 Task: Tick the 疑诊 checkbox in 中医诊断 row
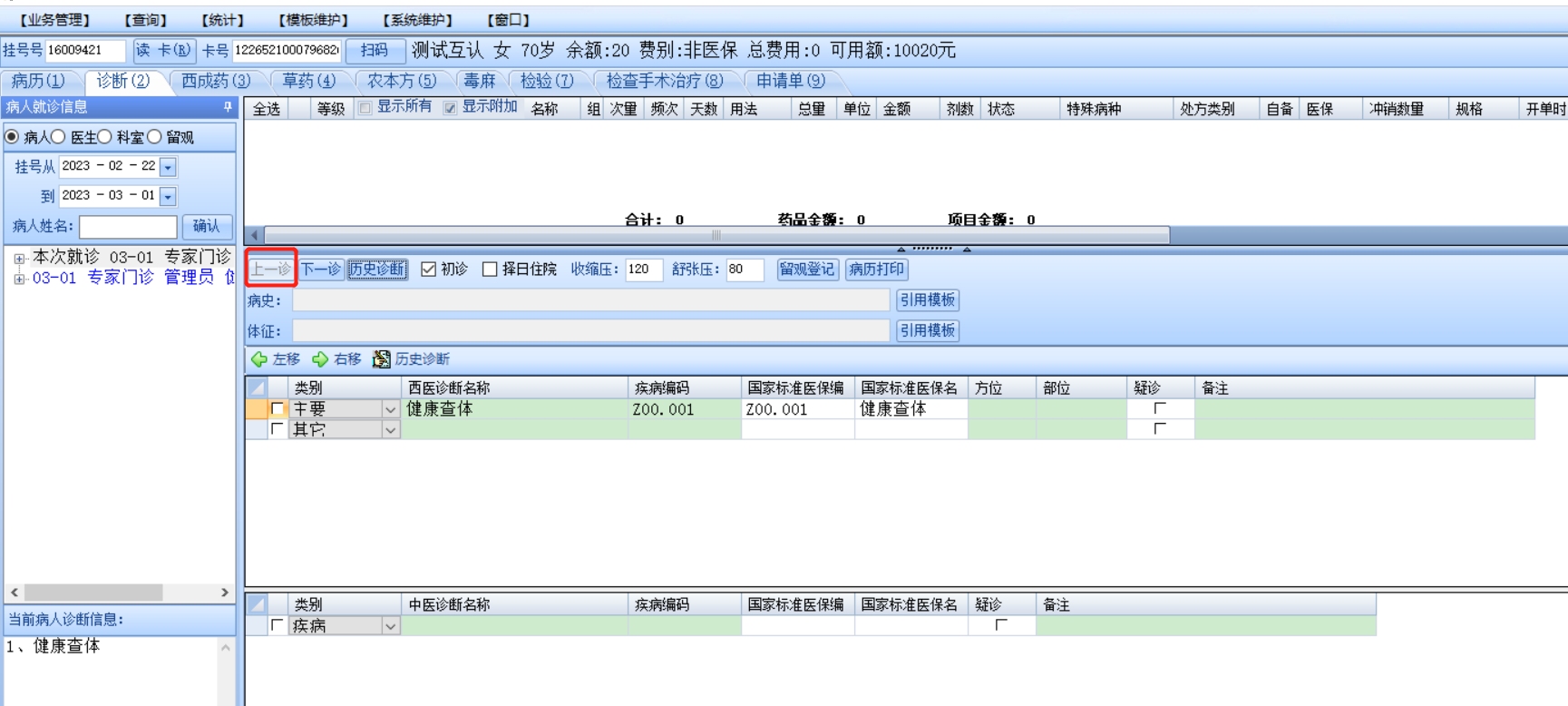(x=1001, y=625)
